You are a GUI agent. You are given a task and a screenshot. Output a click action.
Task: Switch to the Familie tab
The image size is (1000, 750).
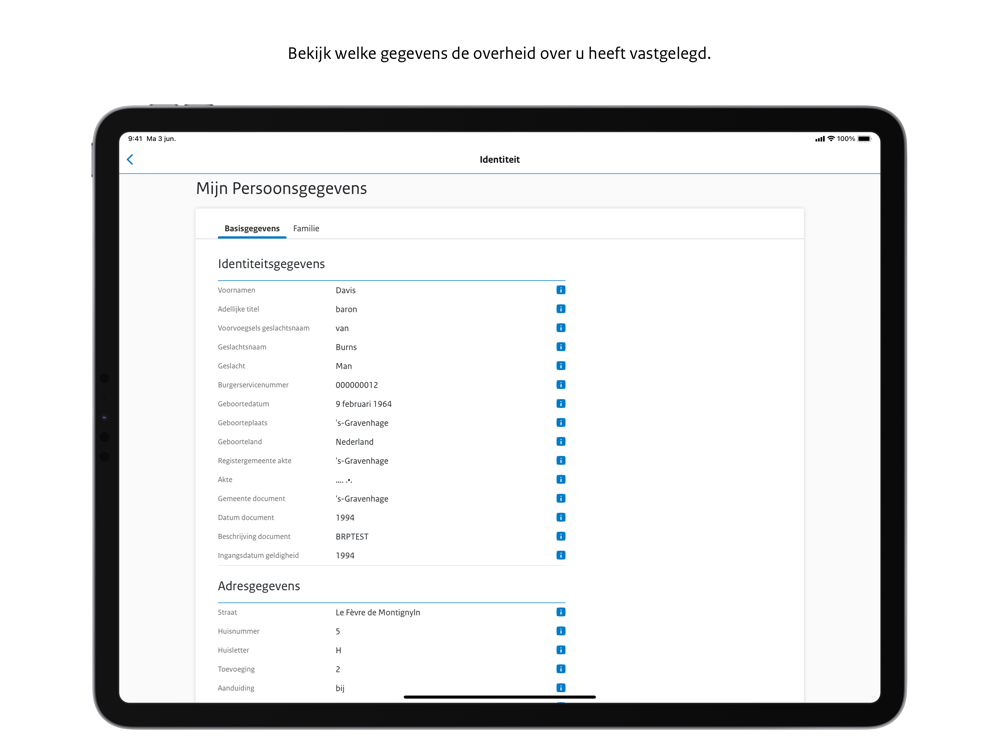click(306, 228)
